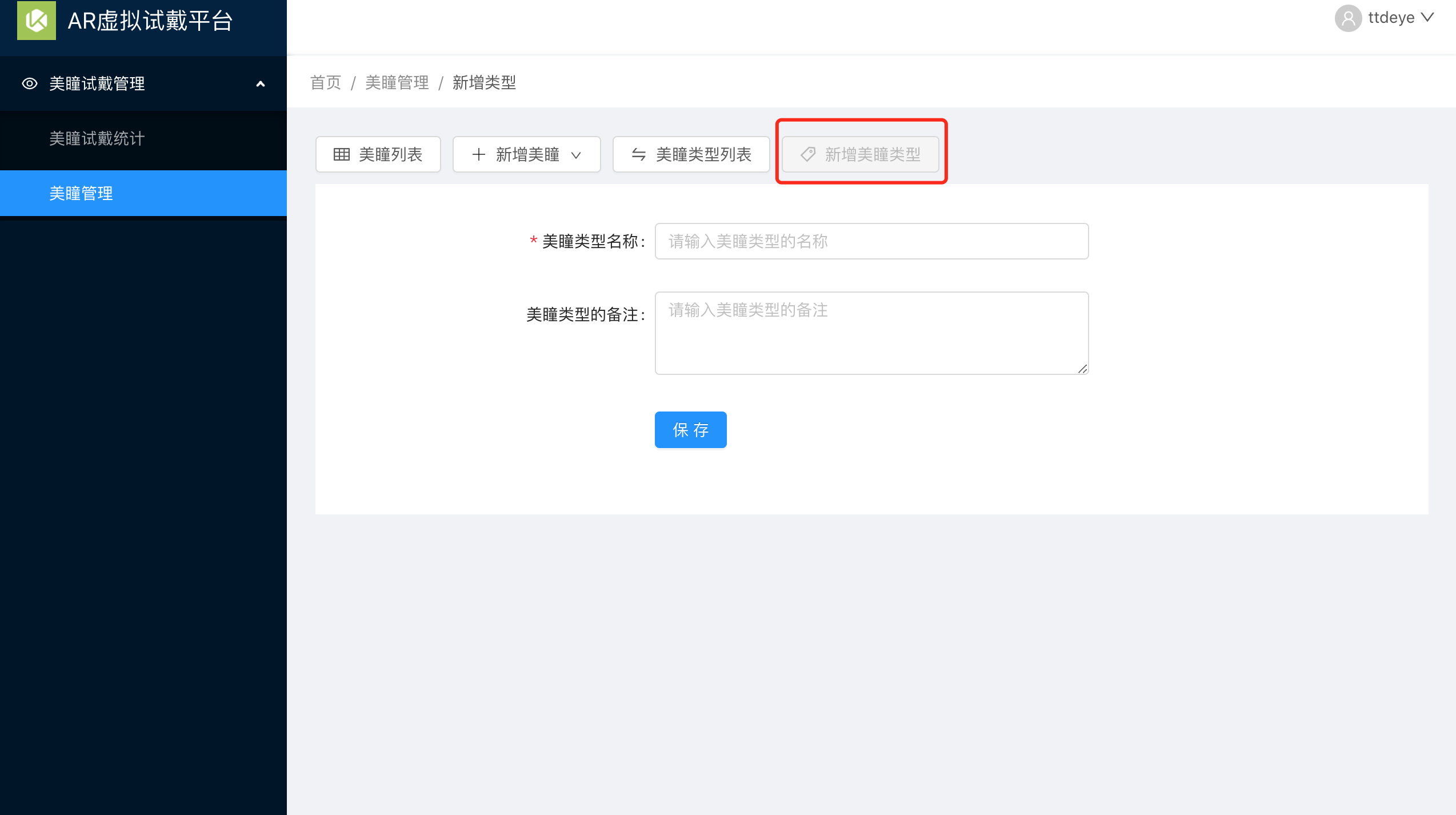Click the plus icon on 新增美瞳
Viewport: 1456px width, 815px height.
(x=479, y=154)
